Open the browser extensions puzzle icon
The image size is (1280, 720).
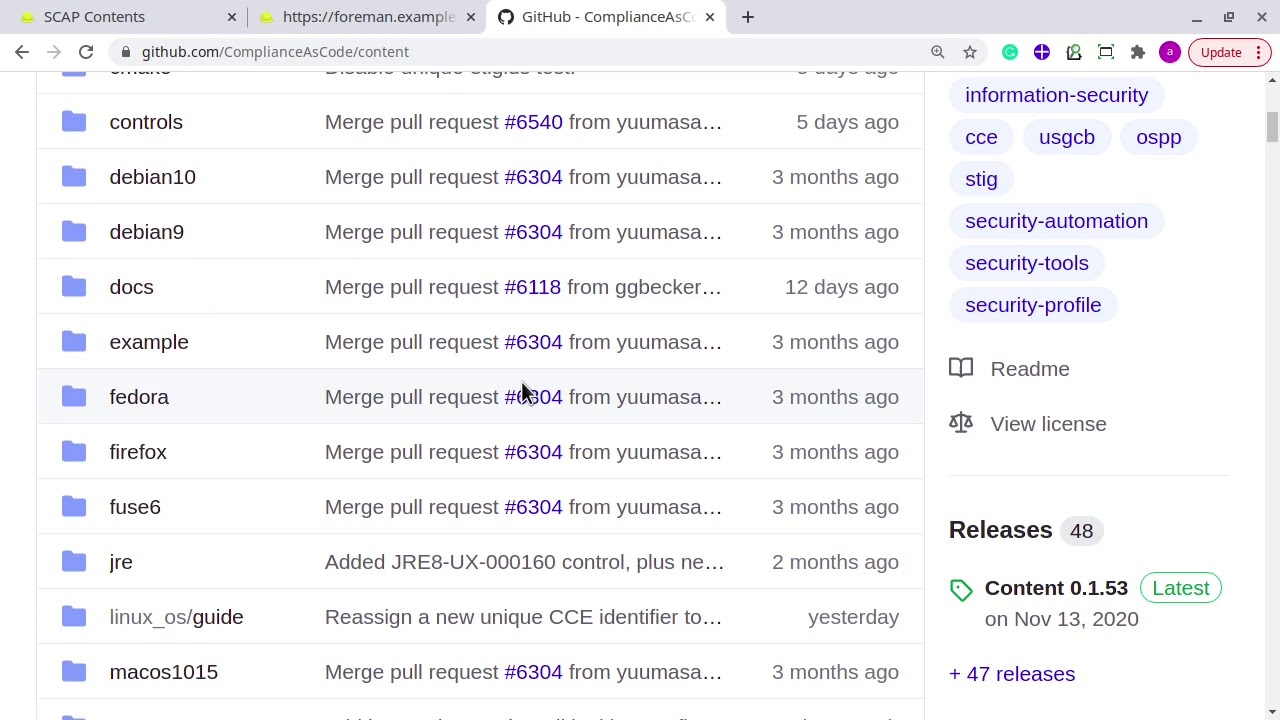1138,52
